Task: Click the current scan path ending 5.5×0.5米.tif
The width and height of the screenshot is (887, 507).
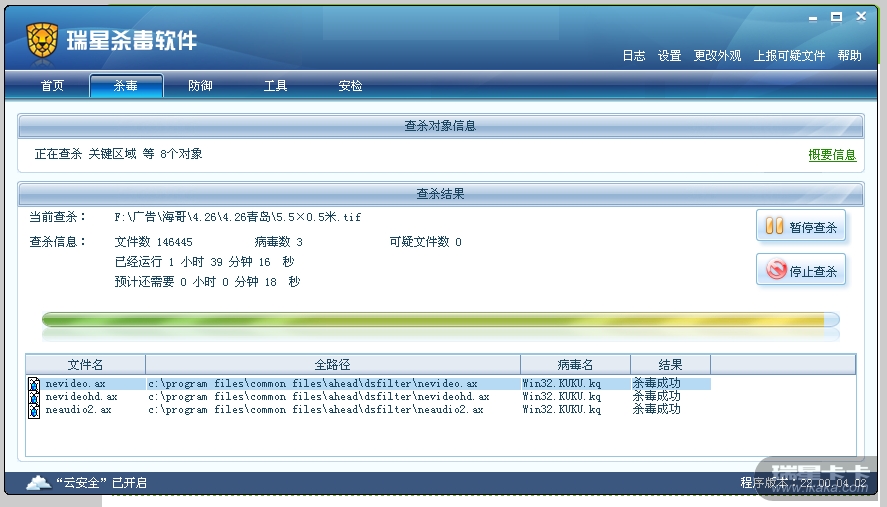Action: point(238,217)
